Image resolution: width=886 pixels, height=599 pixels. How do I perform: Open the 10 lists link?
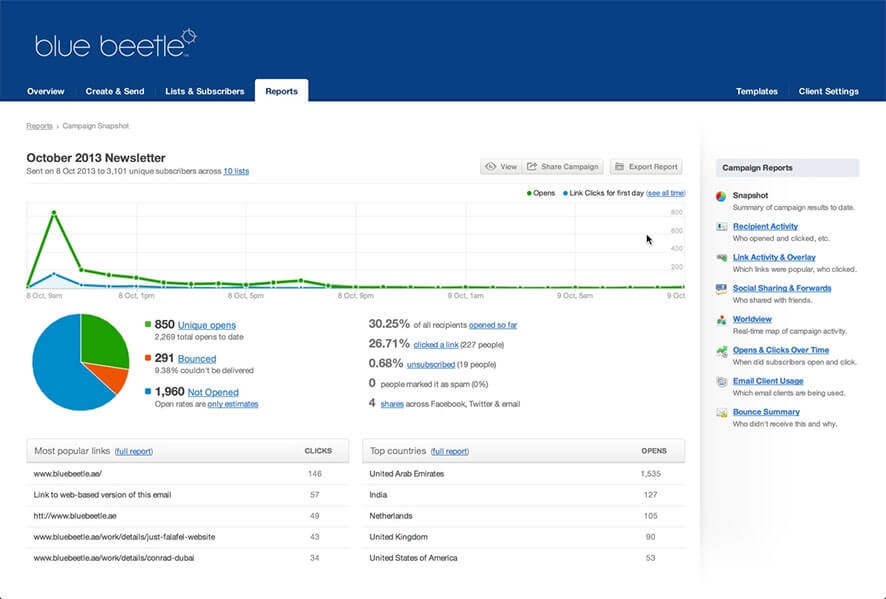236,171
